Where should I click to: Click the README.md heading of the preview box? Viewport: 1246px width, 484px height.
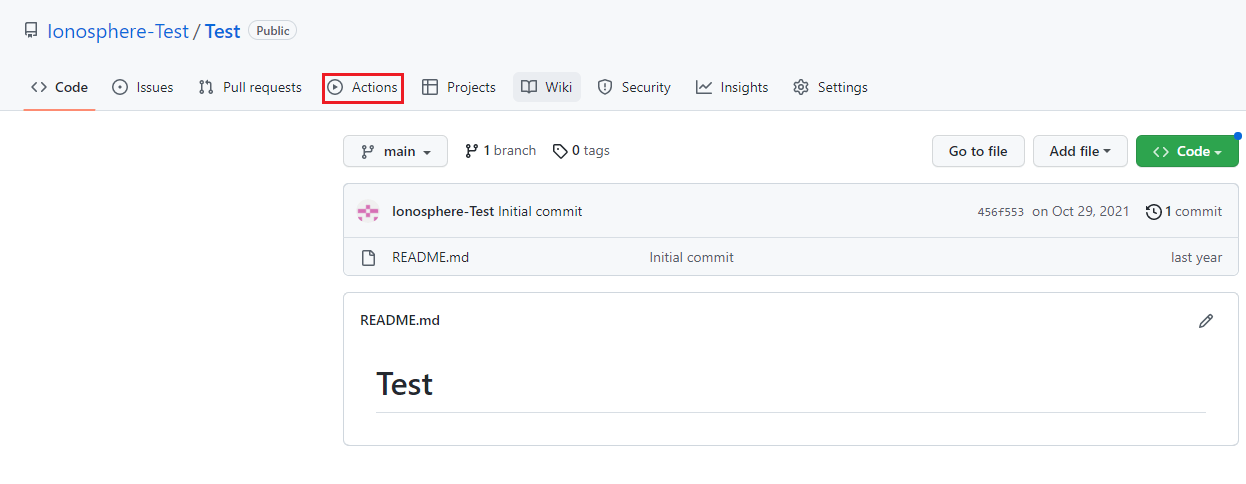pyautogui.click(x=400, y=320)
